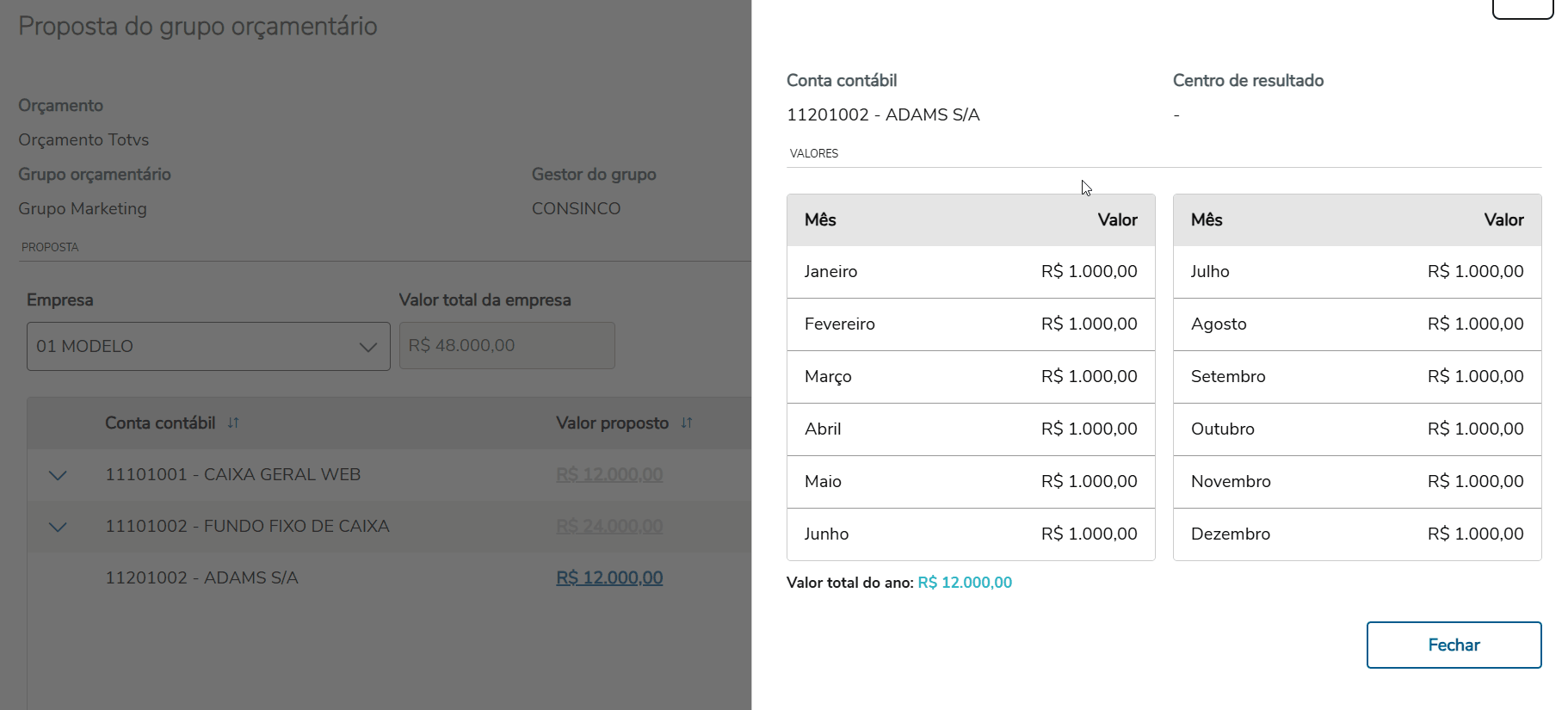The image size is (1568, 710).
Task: Expand the 11101001 - CAIXA GERAL WEB row
Action: [x=58, y=475]
